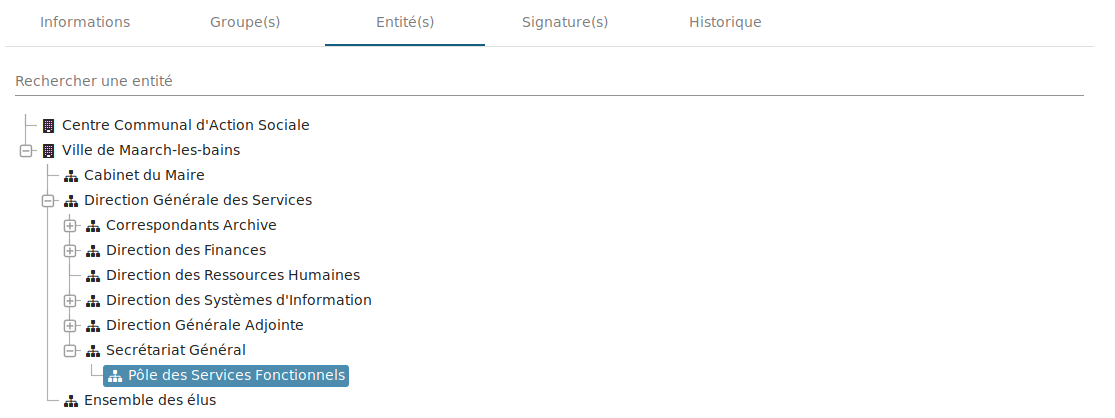Viewport: 1115px width, 418px height.
Task: Collapse the Direction Générale des Services branch
Action: click(x=48, y=200)
